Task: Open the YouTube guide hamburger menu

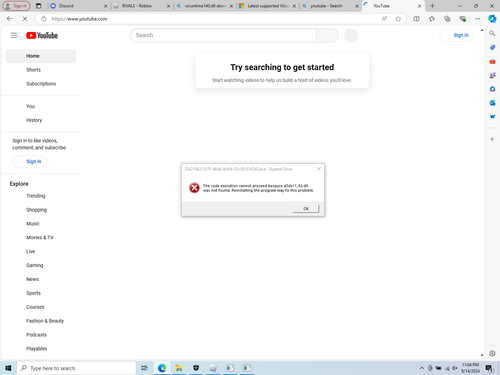Action: point(14,35)
